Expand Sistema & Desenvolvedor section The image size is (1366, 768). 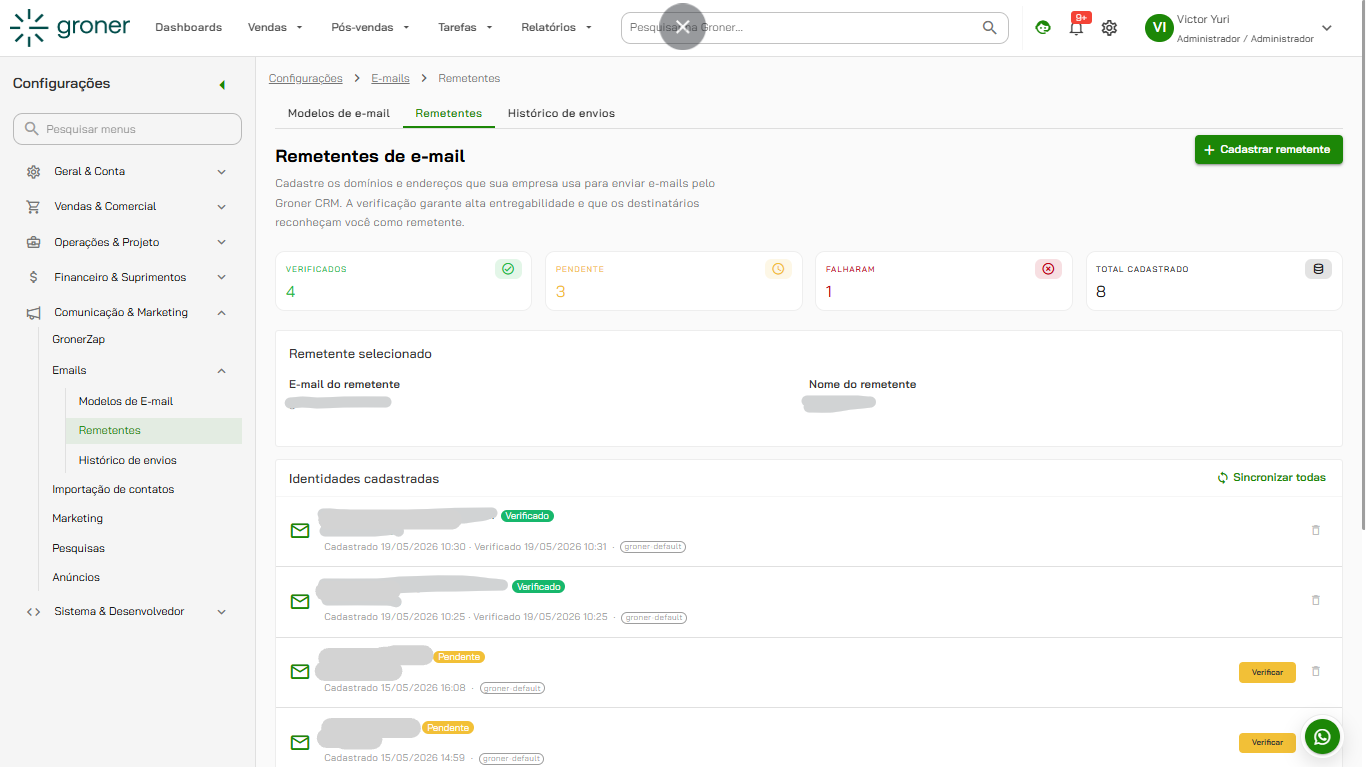(222, 612)
